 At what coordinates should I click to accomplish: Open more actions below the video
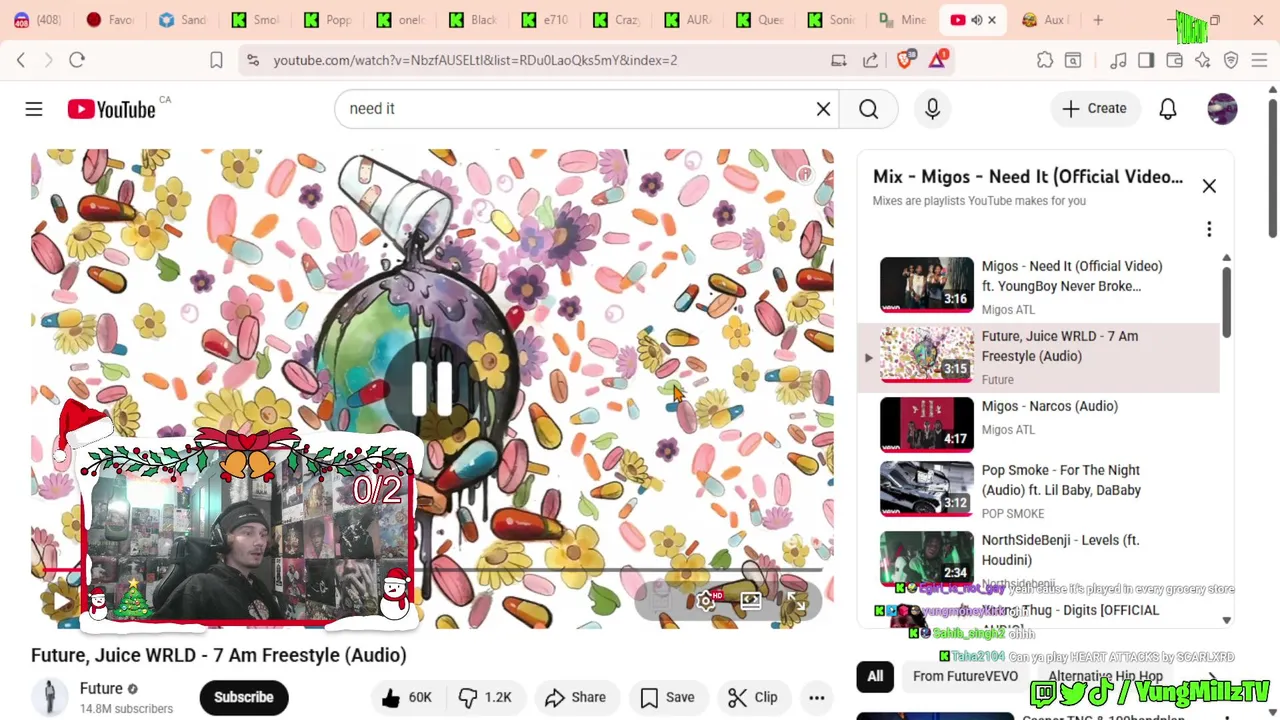click(x=816, y=697)
